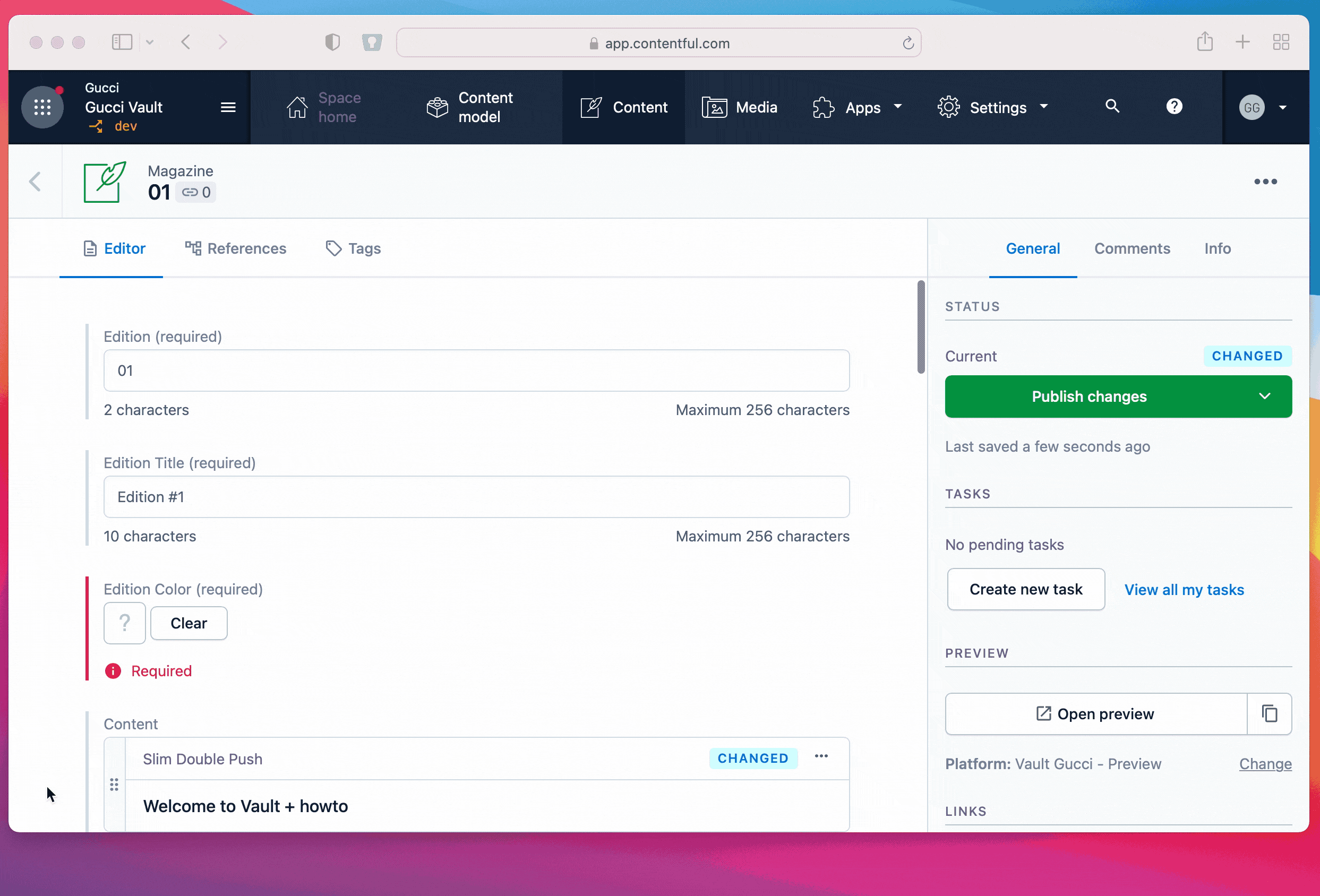Follow the View all my tasks link
This screenshot has width=1320, height=896.
pos(1184,590)
